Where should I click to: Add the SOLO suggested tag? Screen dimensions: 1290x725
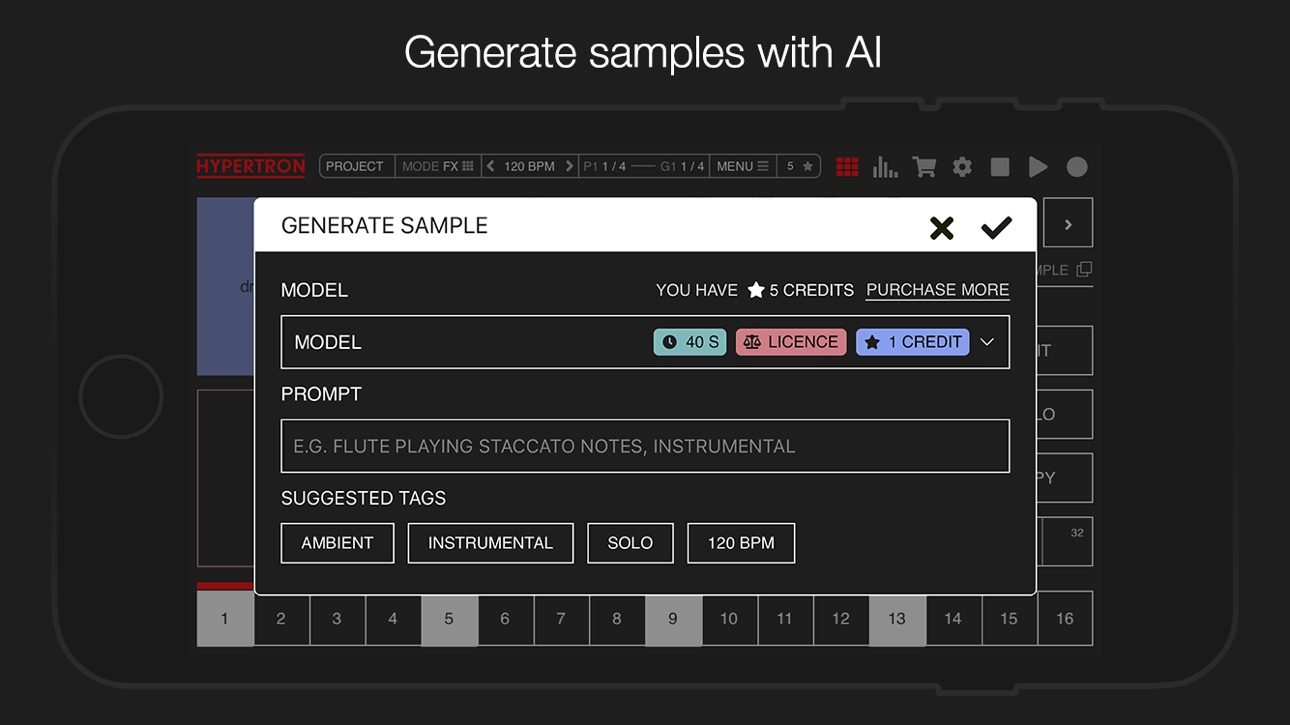point(630,543)
